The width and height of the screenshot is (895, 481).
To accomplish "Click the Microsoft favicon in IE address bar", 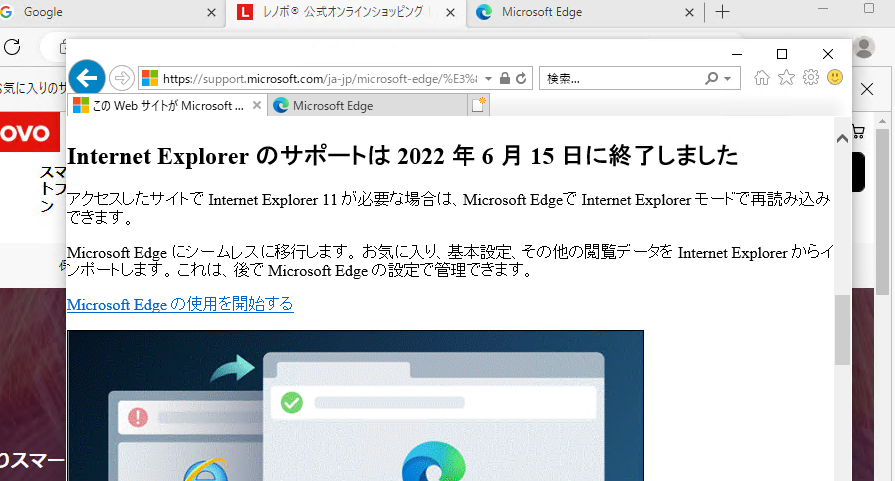I will click(150, 78).
